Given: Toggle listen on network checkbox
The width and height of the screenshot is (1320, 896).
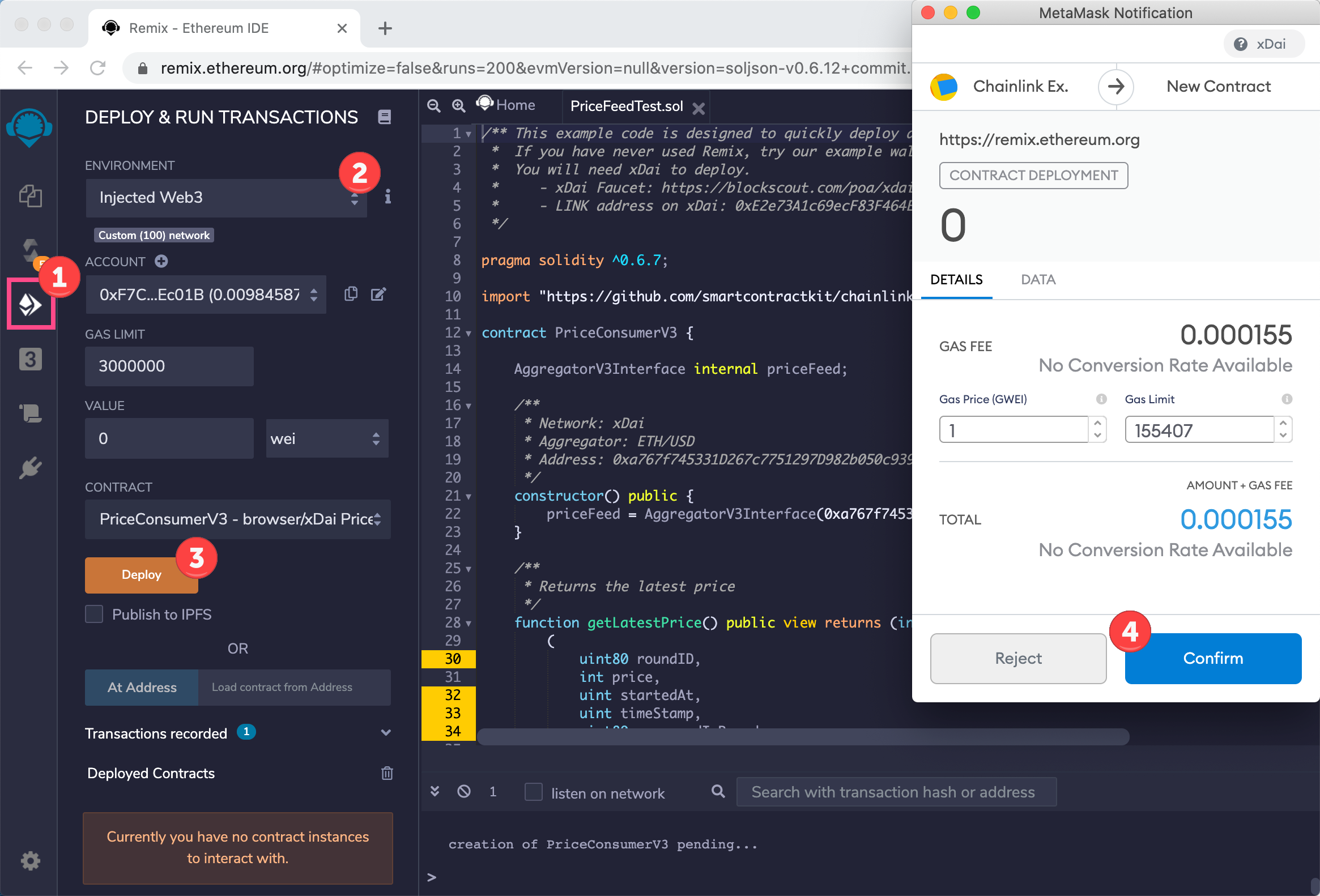Looking at the screenshot, I should (533, 792).
